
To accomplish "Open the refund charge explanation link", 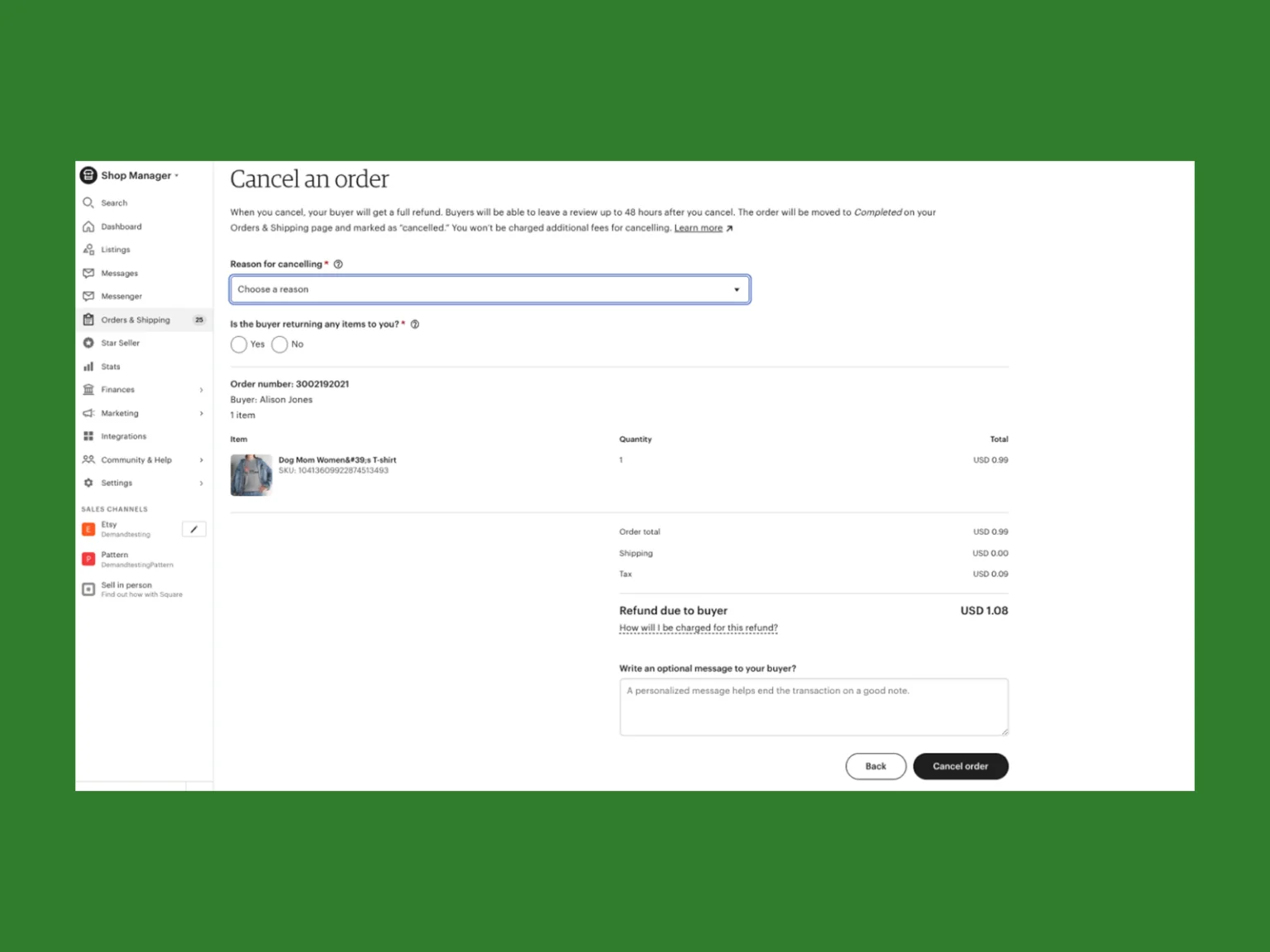I will [x=698, y=627].
